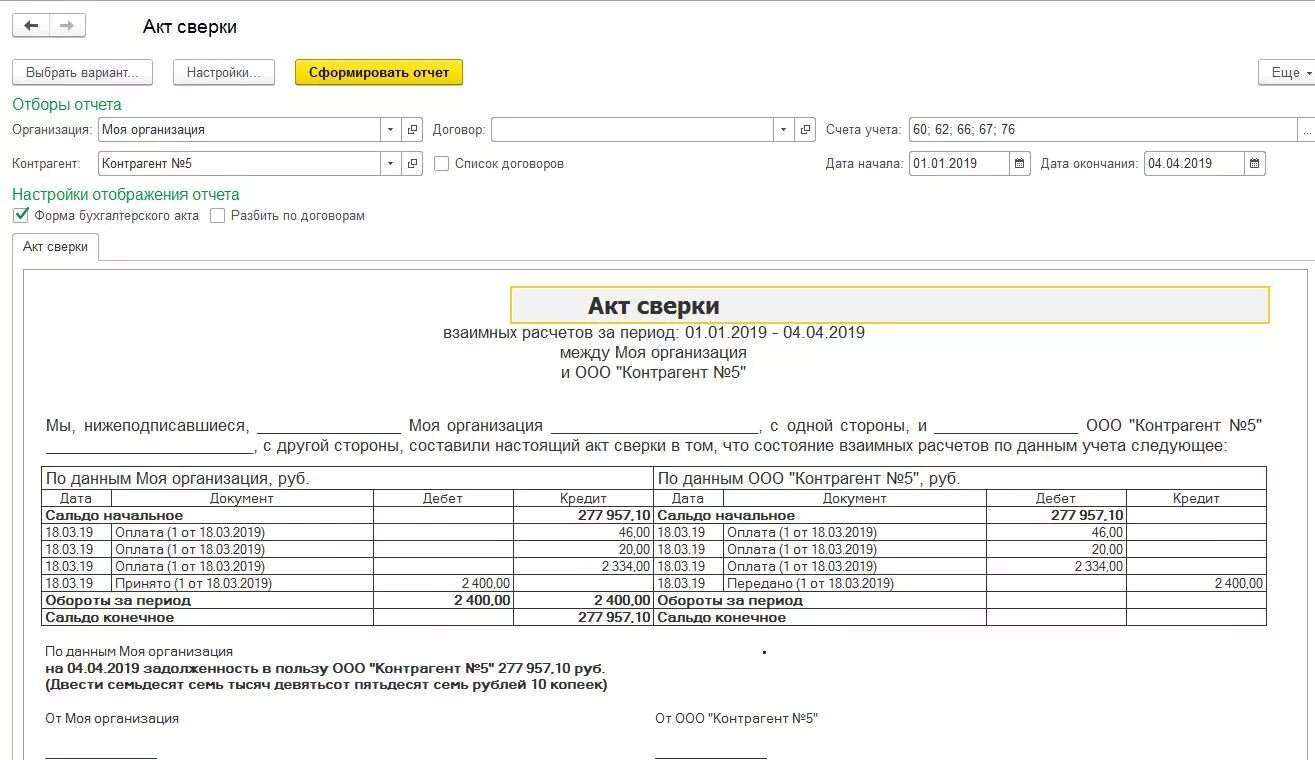Select the взаимных расчетов за период line
The image size is (1315, 760).
(654, 332)
